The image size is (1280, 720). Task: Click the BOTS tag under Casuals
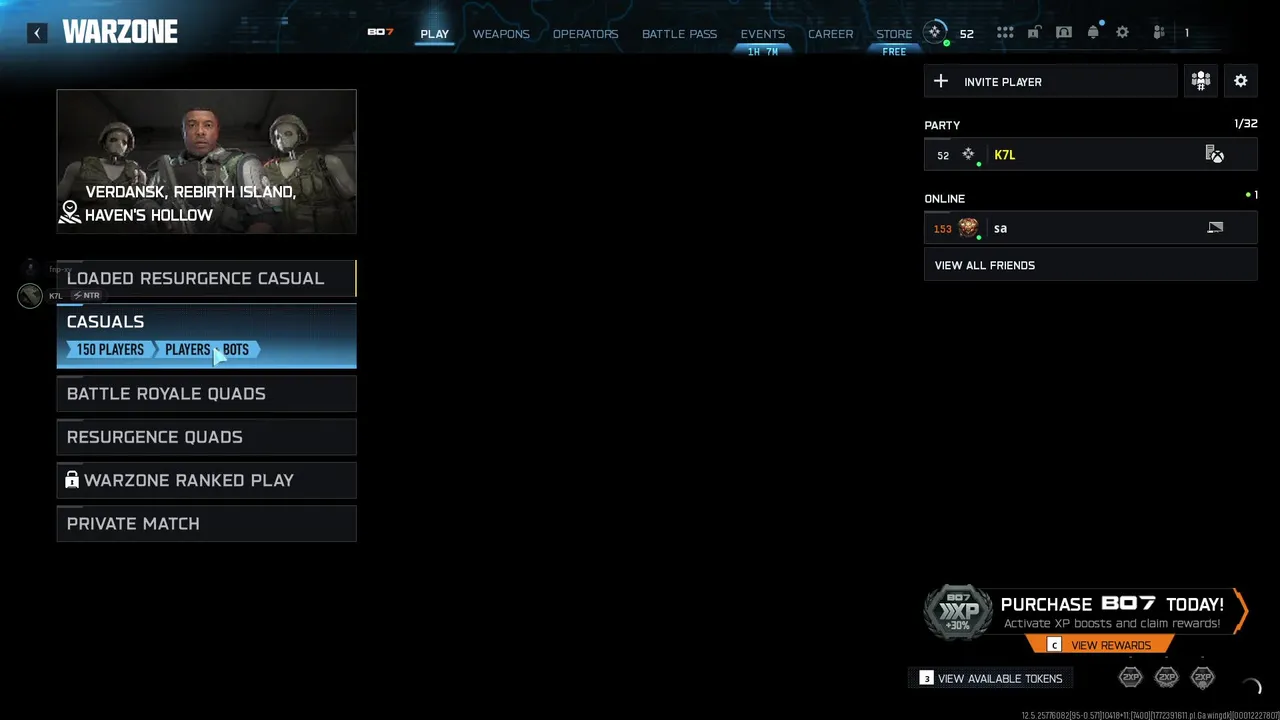click(x=236, y=349)
